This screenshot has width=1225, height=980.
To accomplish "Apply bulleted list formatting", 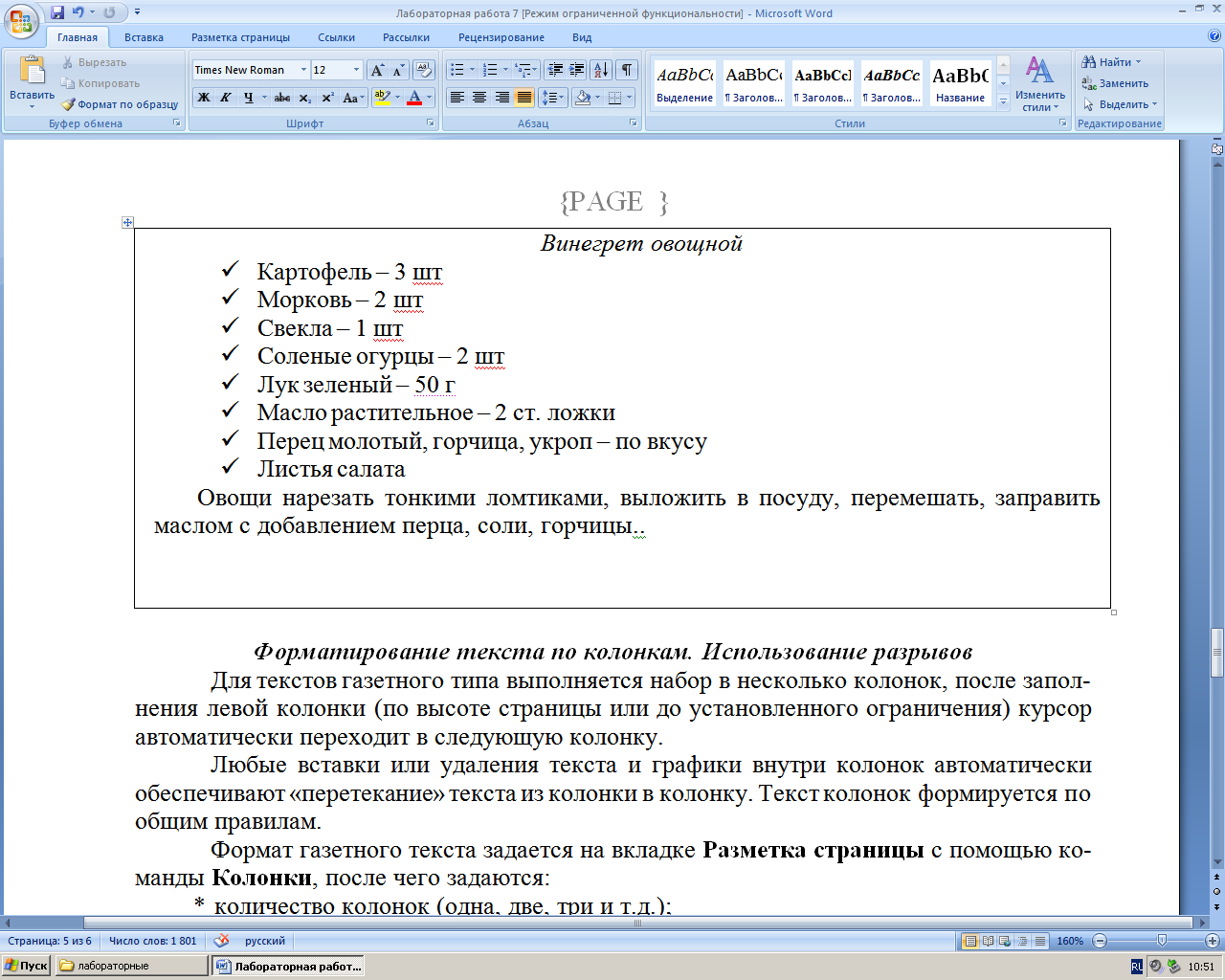I will pos(457,70).
